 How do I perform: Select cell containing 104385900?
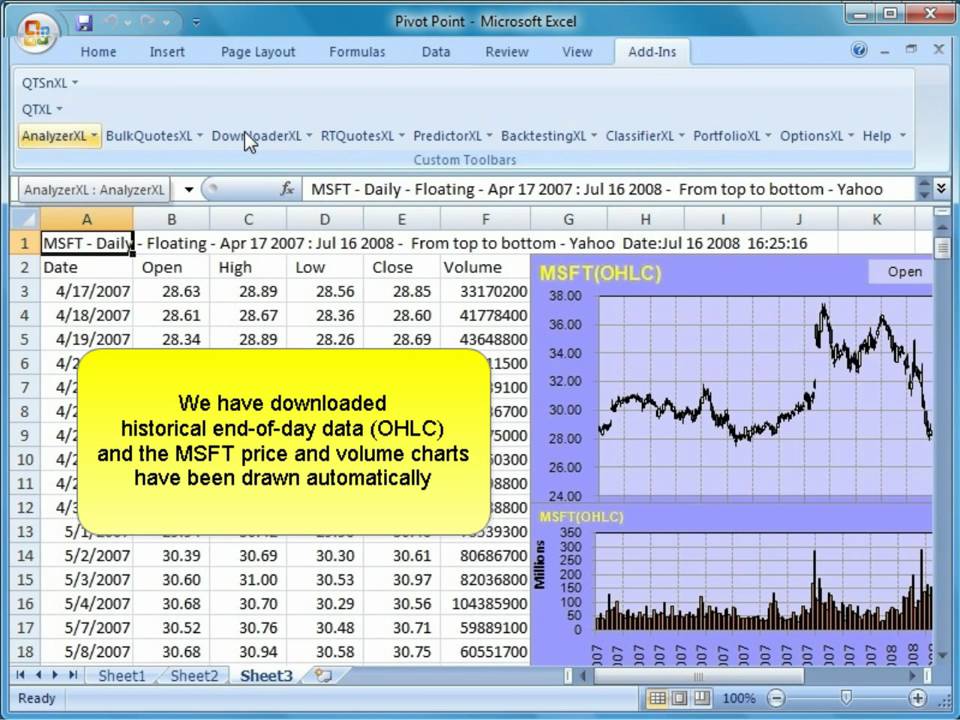[485, 604]
